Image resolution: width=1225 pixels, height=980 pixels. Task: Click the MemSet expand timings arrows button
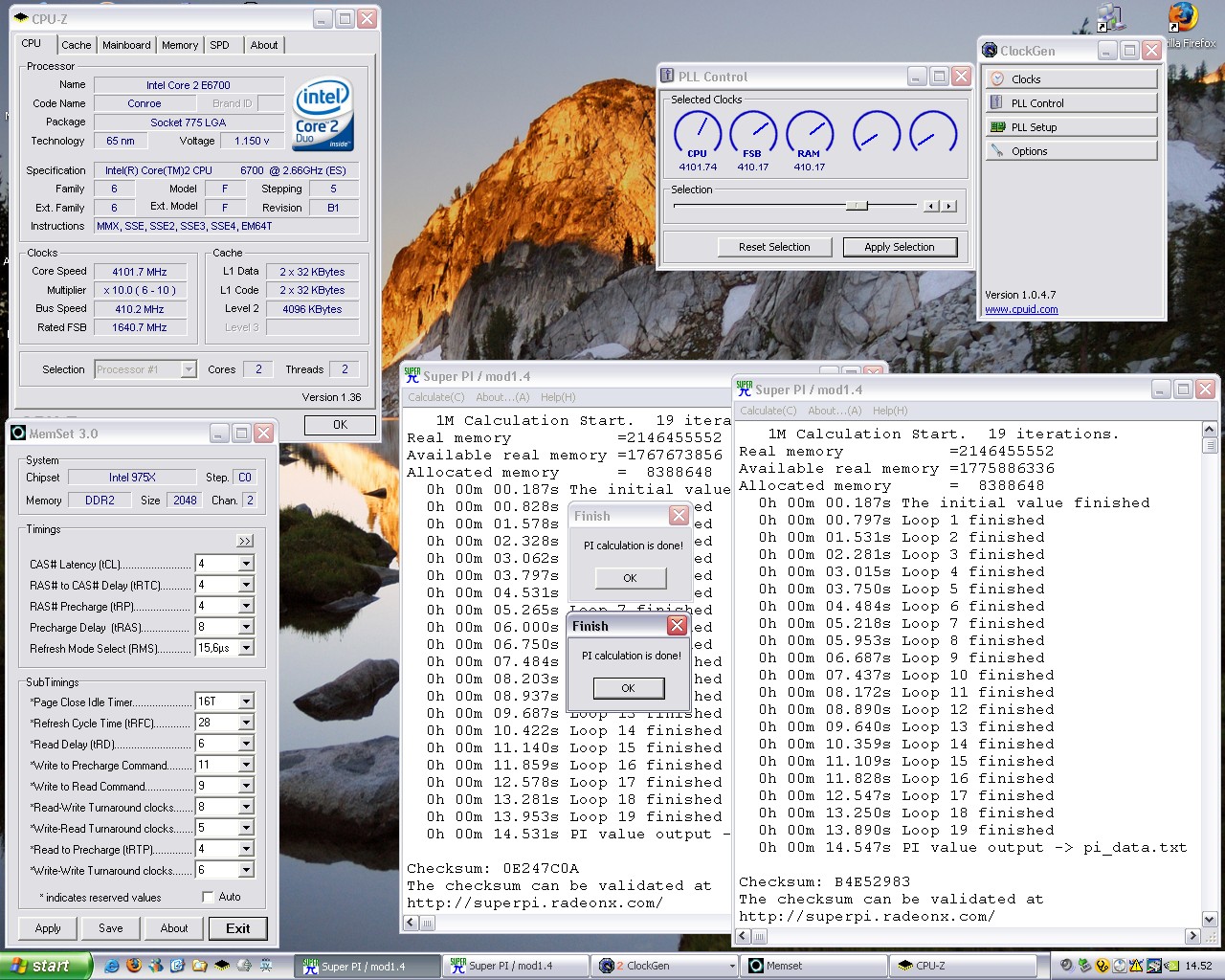(245, 541)
